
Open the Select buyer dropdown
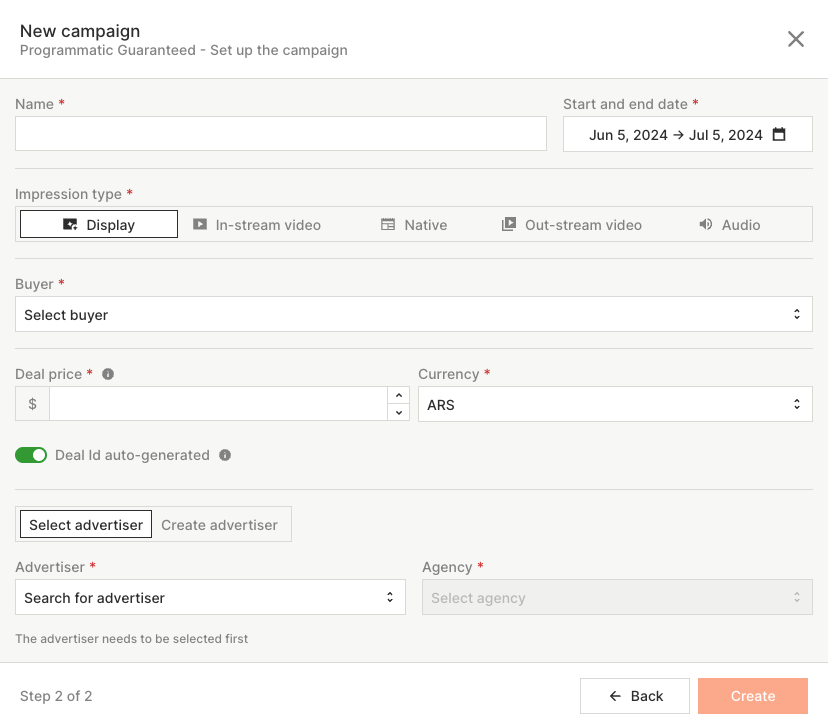[414, 315]
